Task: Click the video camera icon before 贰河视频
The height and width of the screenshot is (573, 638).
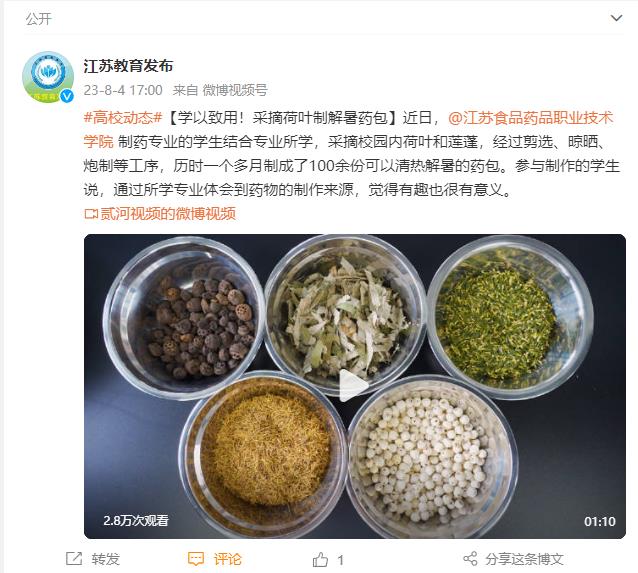Action: point(91,214)
